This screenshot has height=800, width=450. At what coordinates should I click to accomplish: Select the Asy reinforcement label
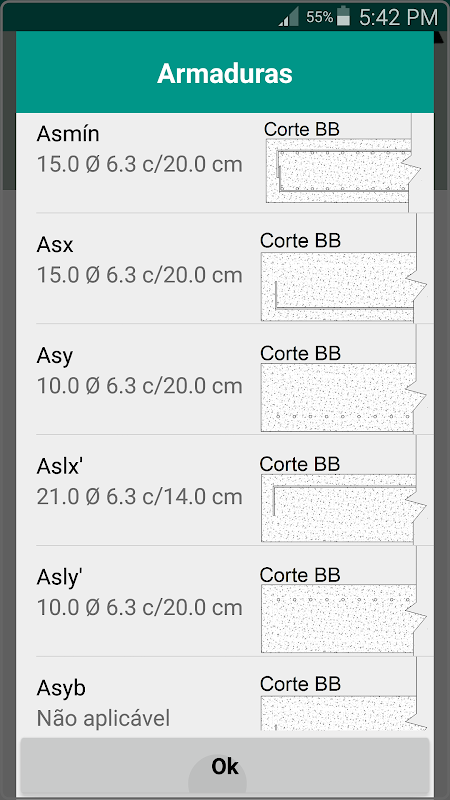55,357
